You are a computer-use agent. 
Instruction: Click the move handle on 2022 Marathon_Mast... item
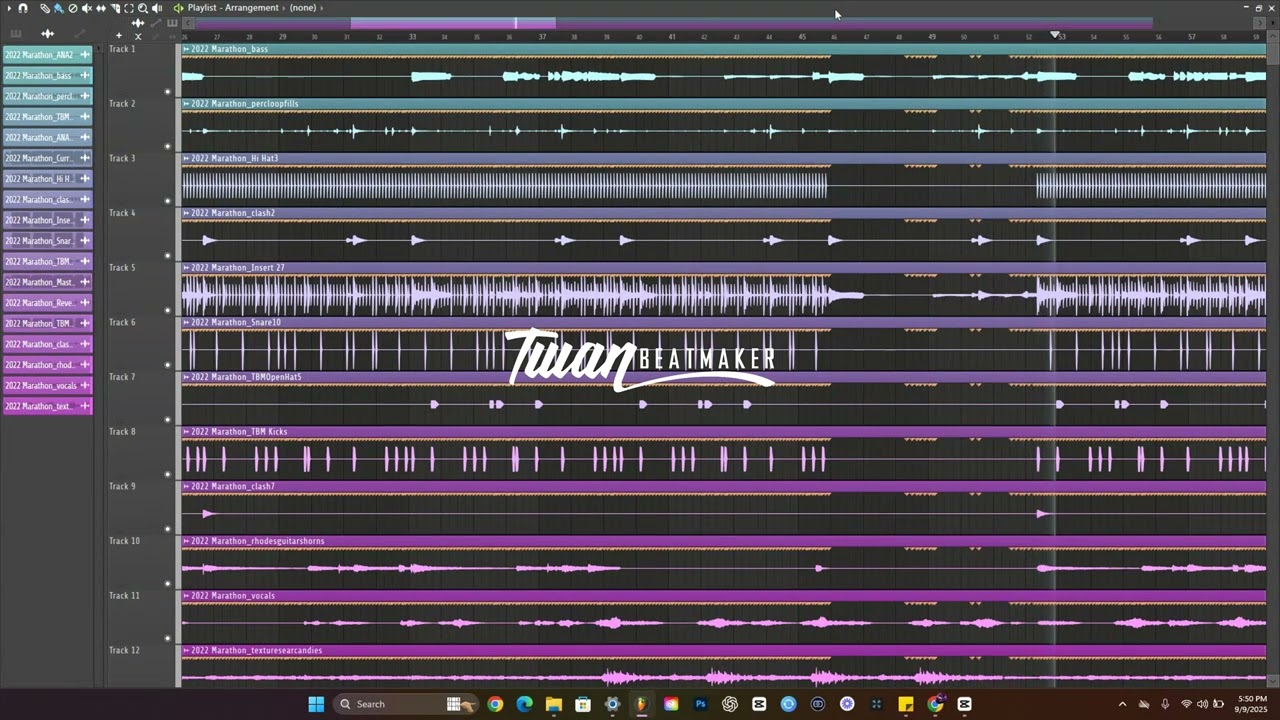coord(85,282)
